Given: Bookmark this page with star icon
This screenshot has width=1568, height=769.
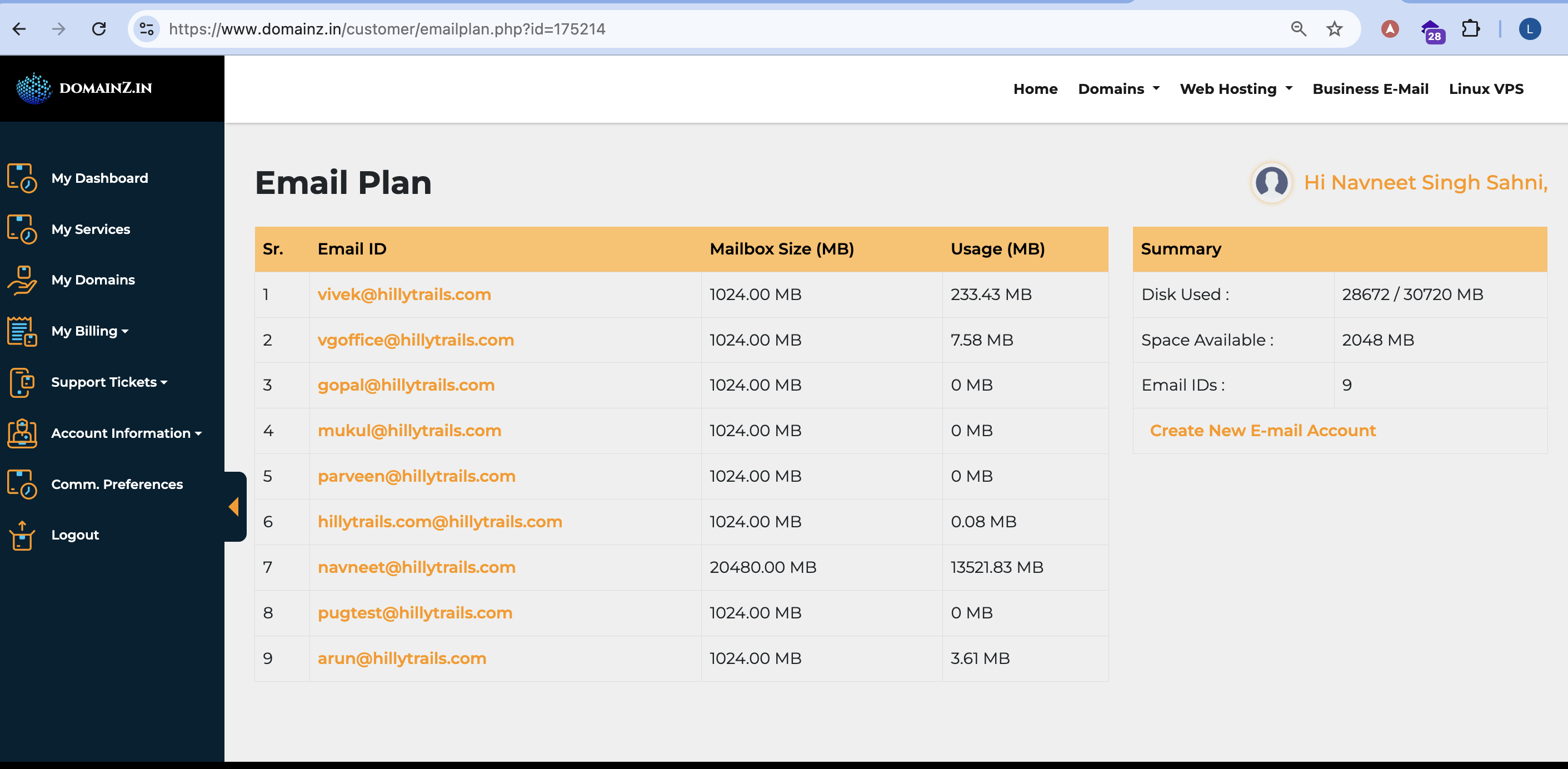Looking at the screenshot, I should [x=1334, y=29].
